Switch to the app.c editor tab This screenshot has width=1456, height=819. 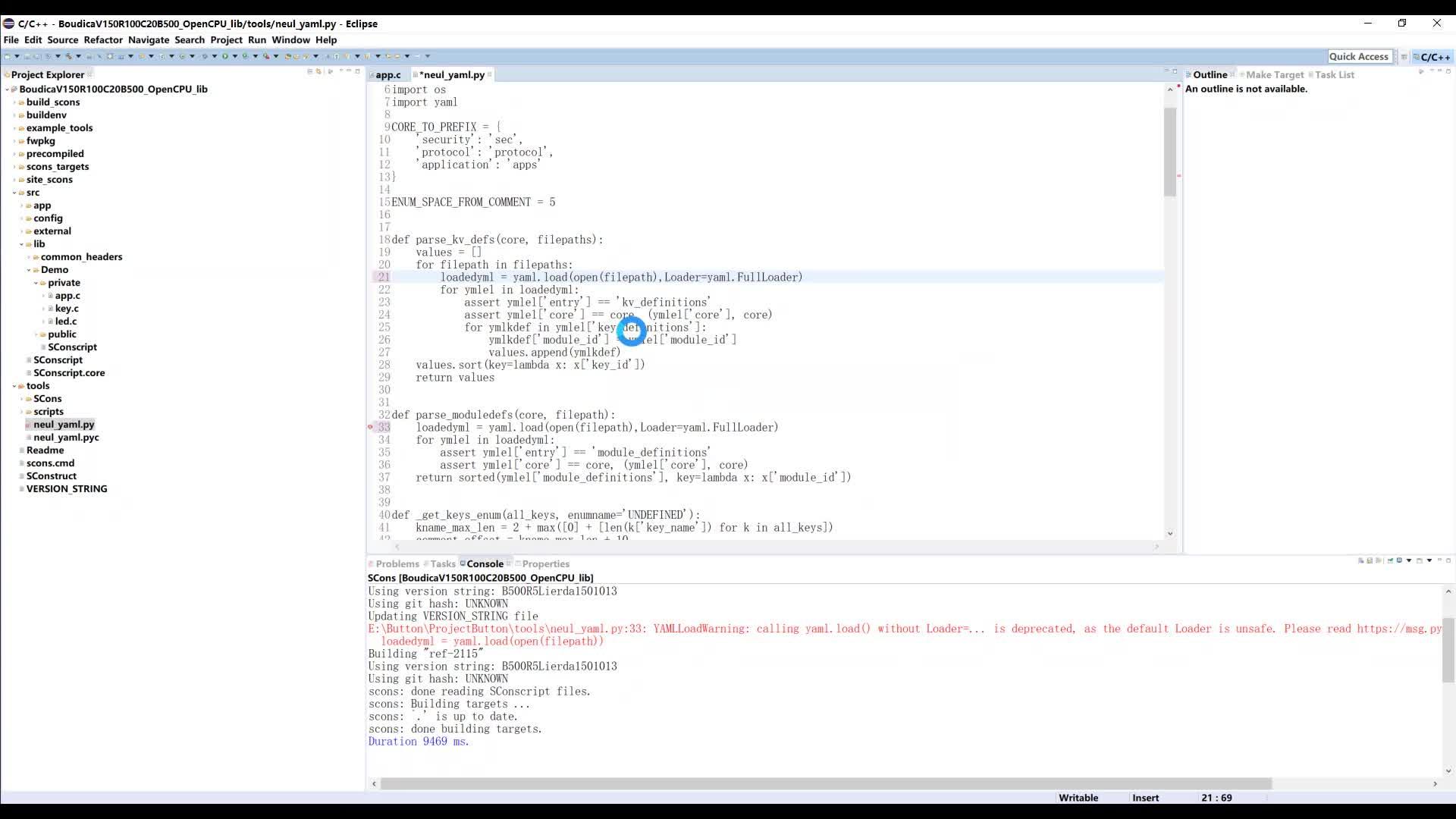point(388,74)
